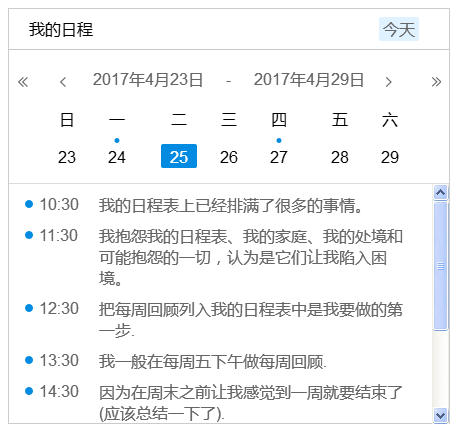Go to previous week with single-left arrow

click(63, 81)
